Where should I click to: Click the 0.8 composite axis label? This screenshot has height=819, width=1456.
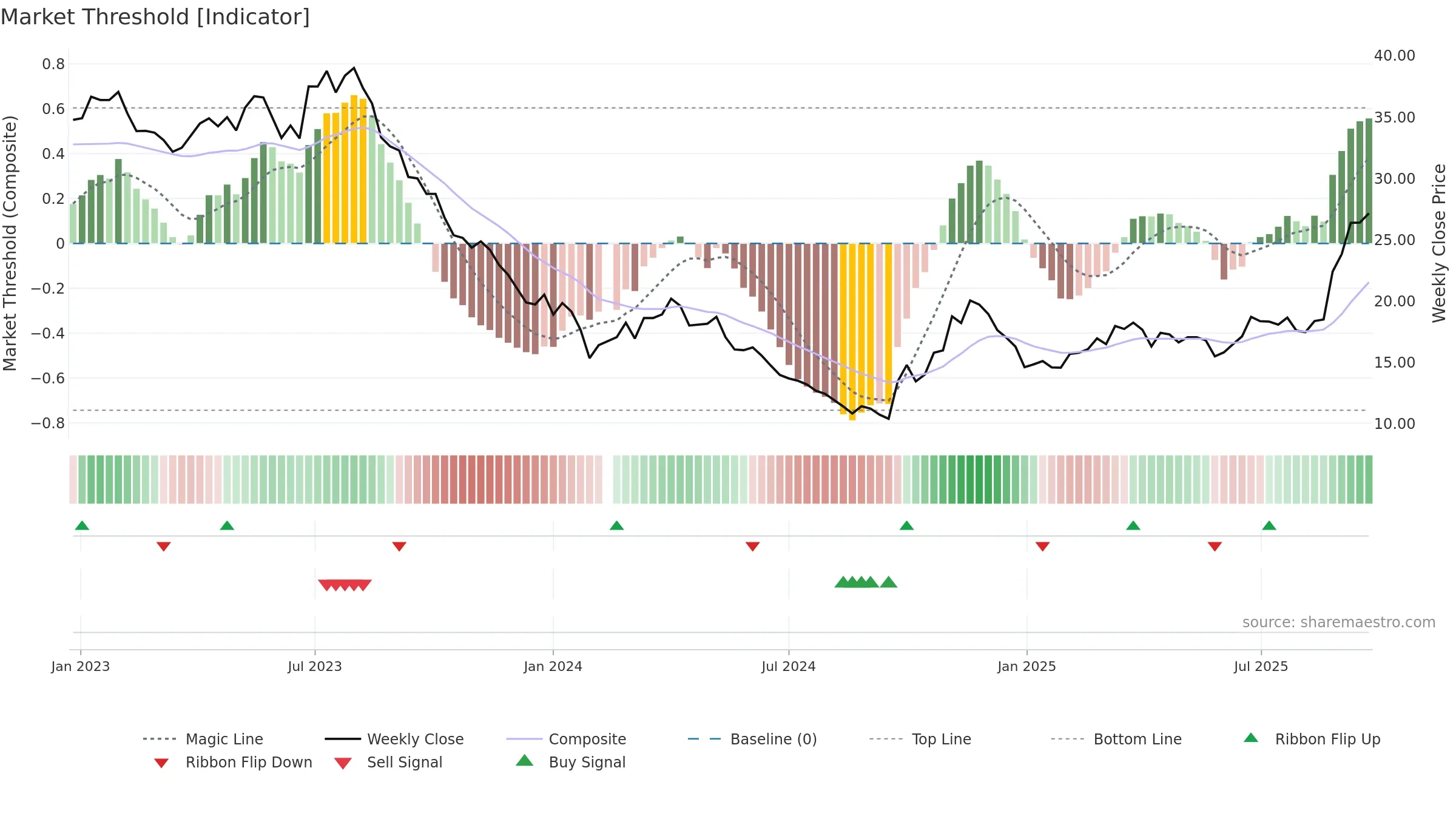click(x=53, y=64)
